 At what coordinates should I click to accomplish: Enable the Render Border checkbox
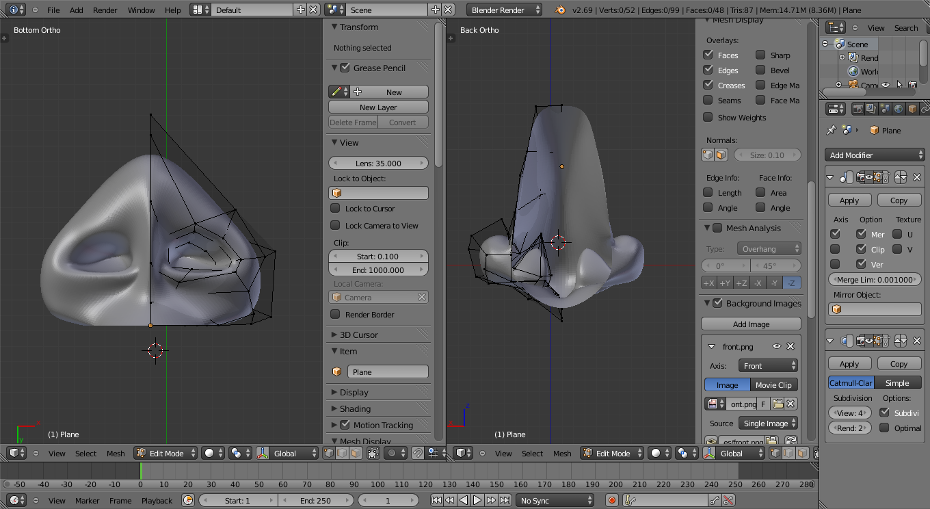(x=335, y=314)
